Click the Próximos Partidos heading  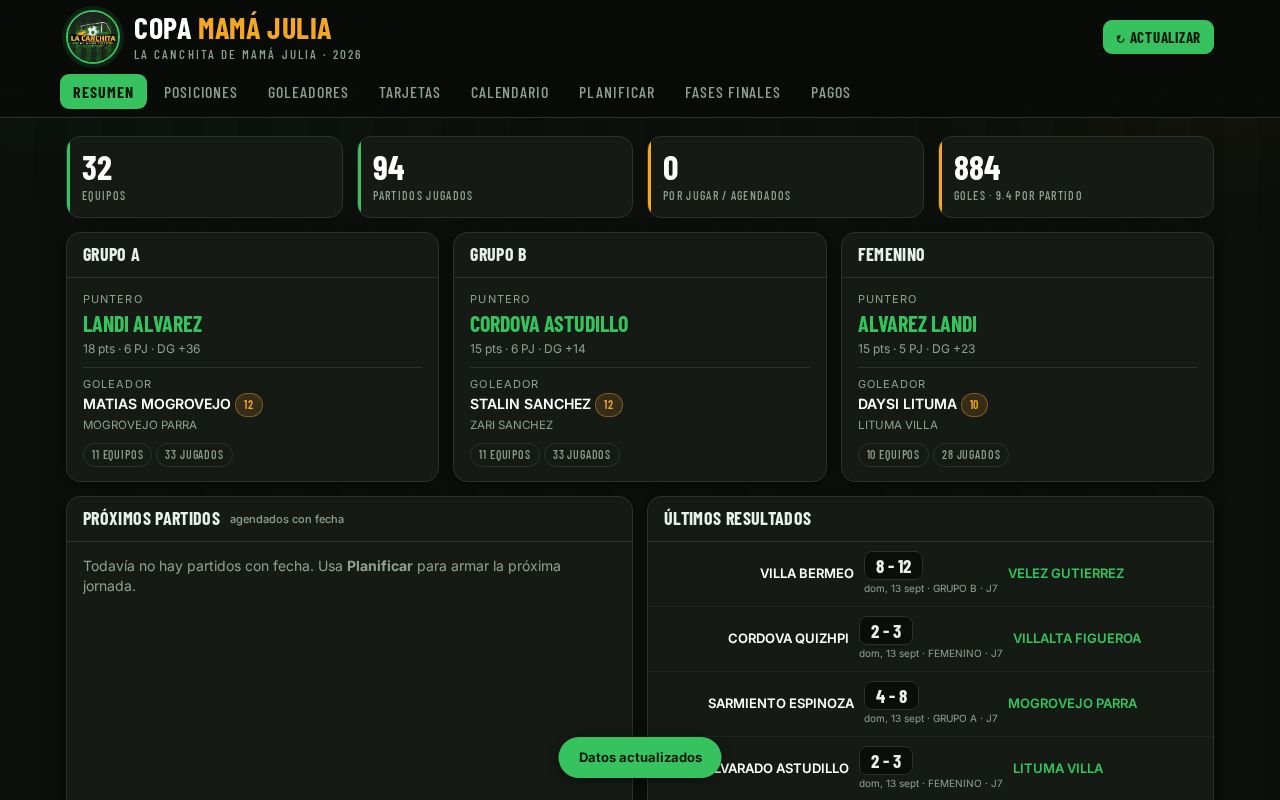click(151, 519)
